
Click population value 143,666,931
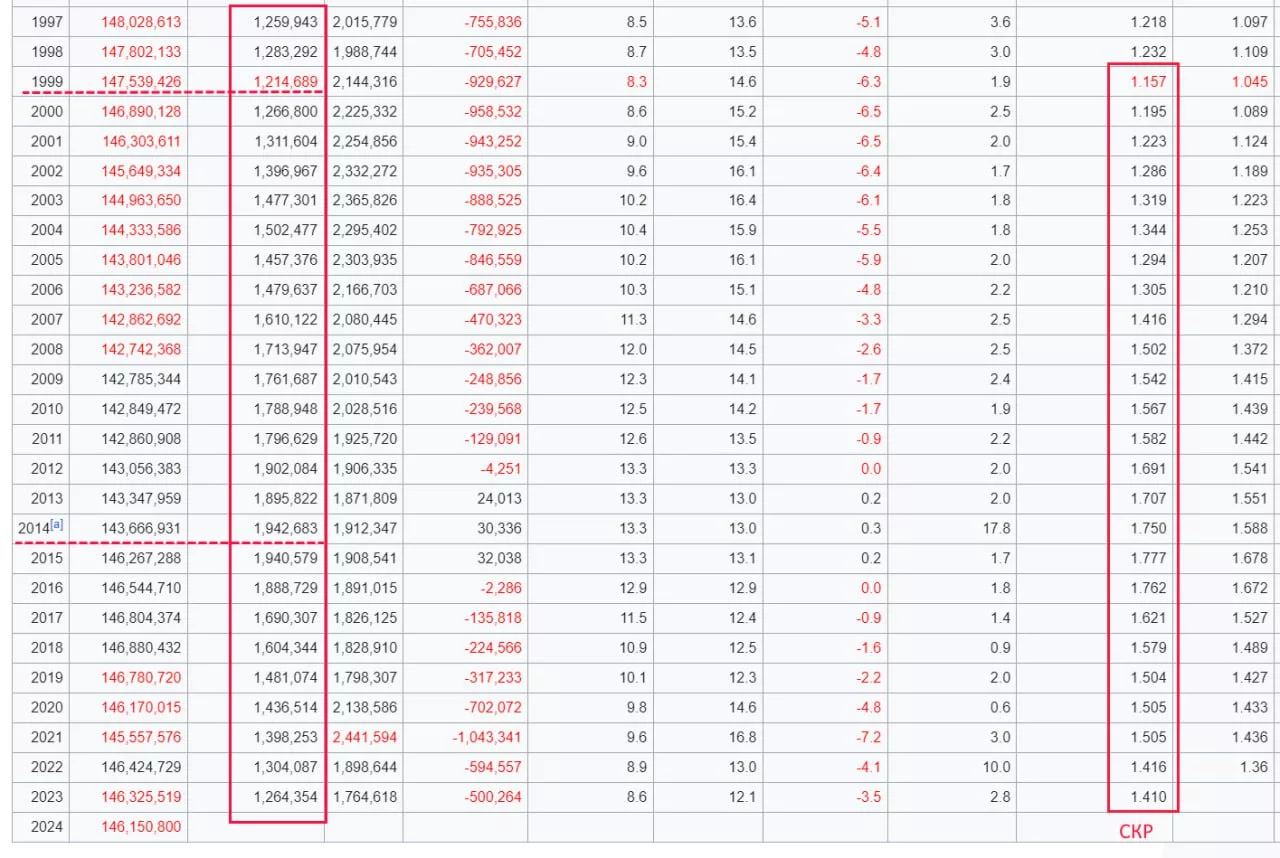pos(141,528)
